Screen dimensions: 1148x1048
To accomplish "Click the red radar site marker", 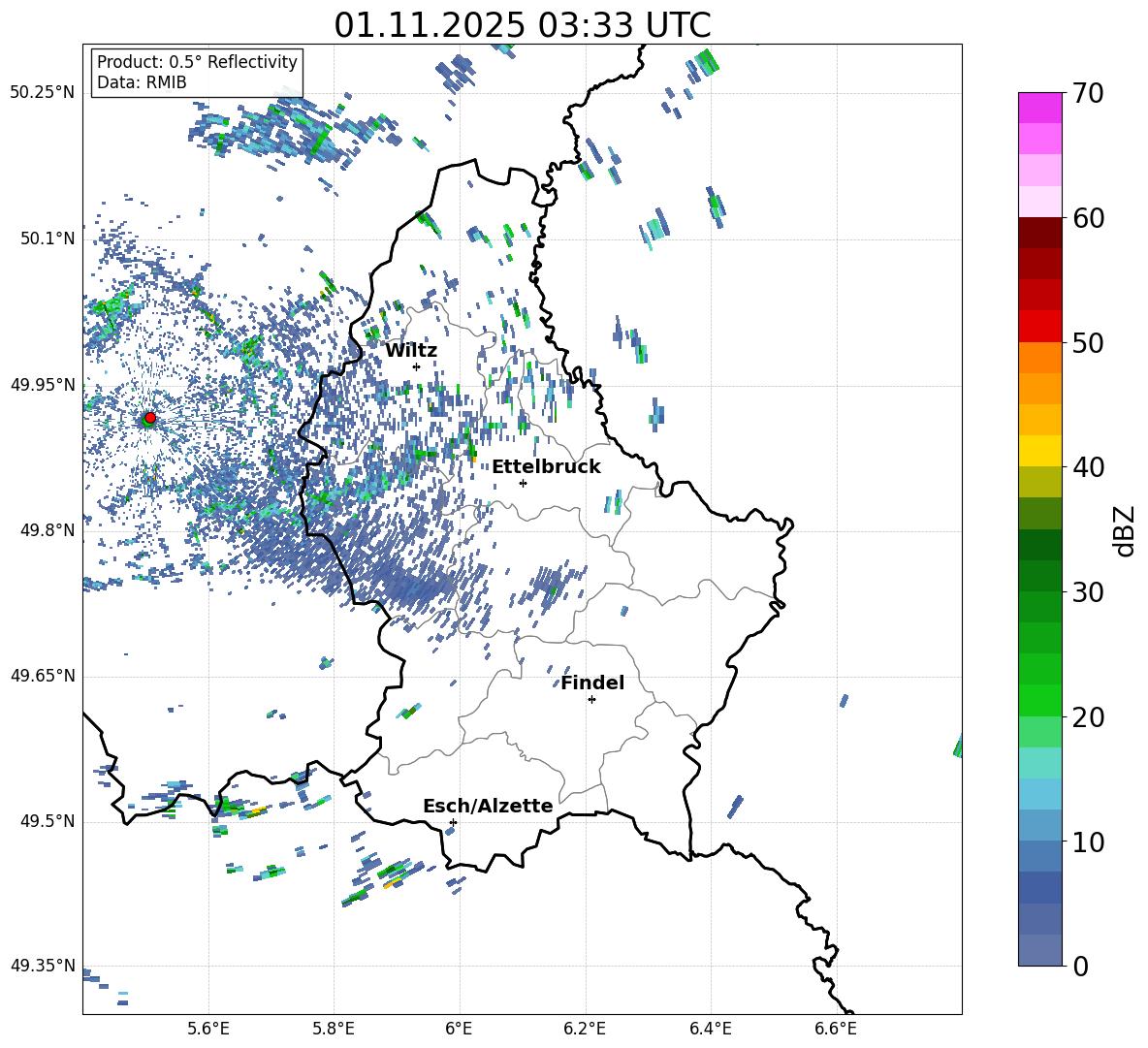I will point(149,418).
